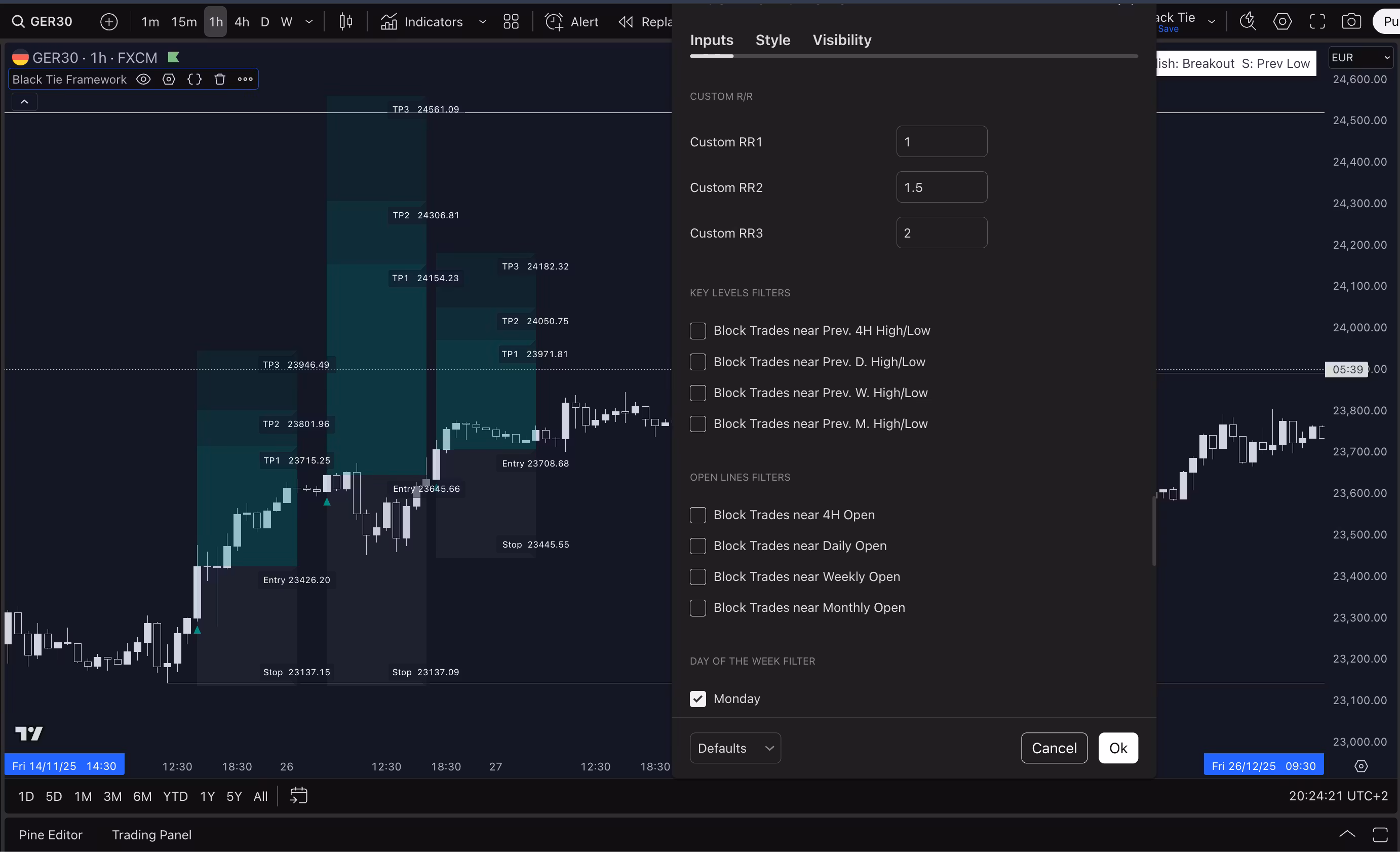Switch to the Style tab
Screen dimensions: 1400x852
[772, 40]
